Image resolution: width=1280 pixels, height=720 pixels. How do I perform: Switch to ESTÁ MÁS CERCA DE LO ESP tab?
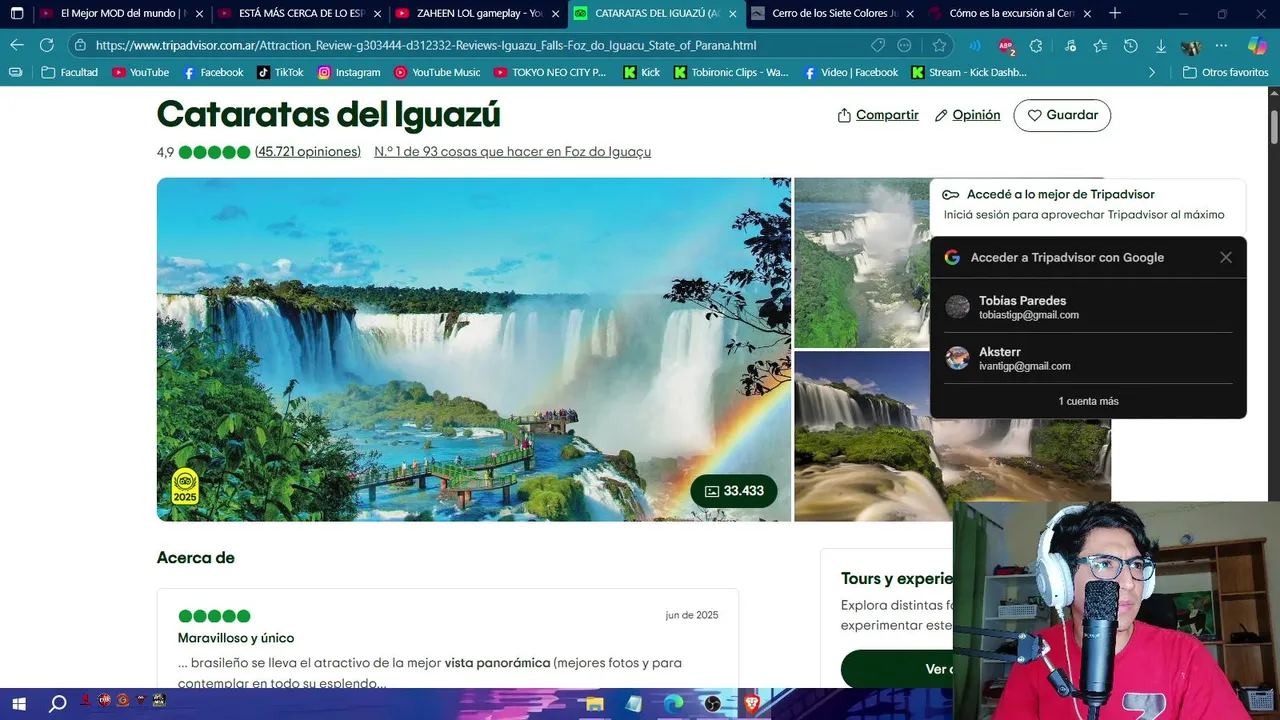tap(299, 14)
